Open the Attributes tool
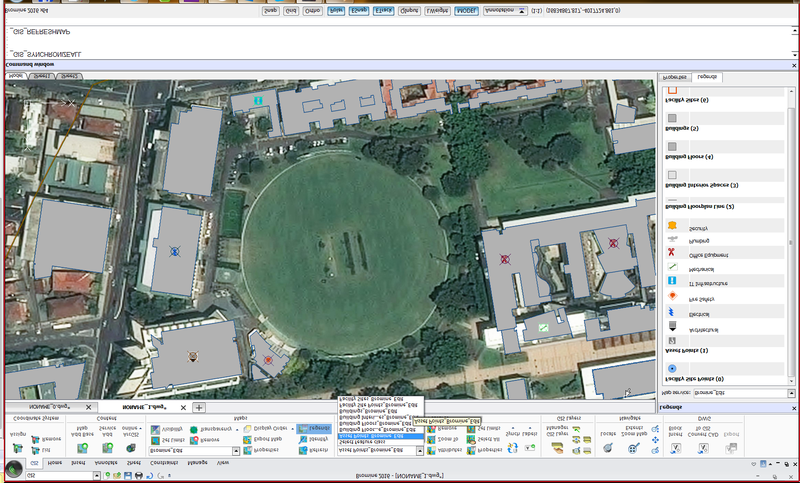 [444, 450]
